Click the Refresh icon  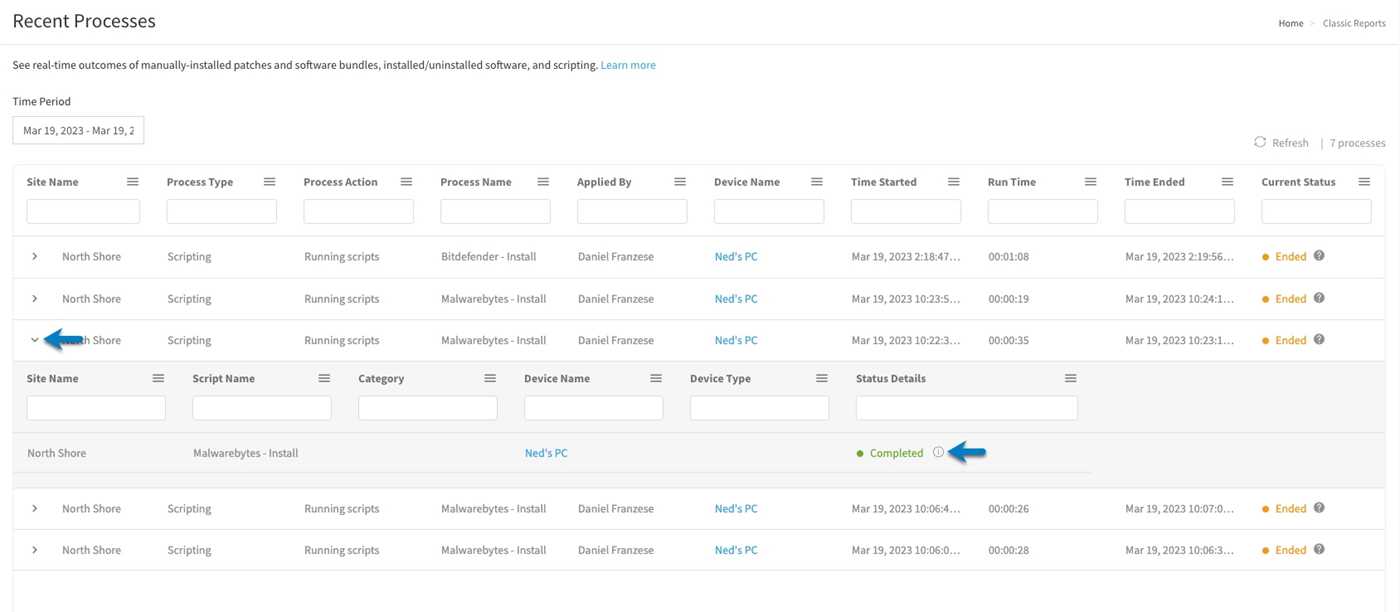click(1260, 143)
